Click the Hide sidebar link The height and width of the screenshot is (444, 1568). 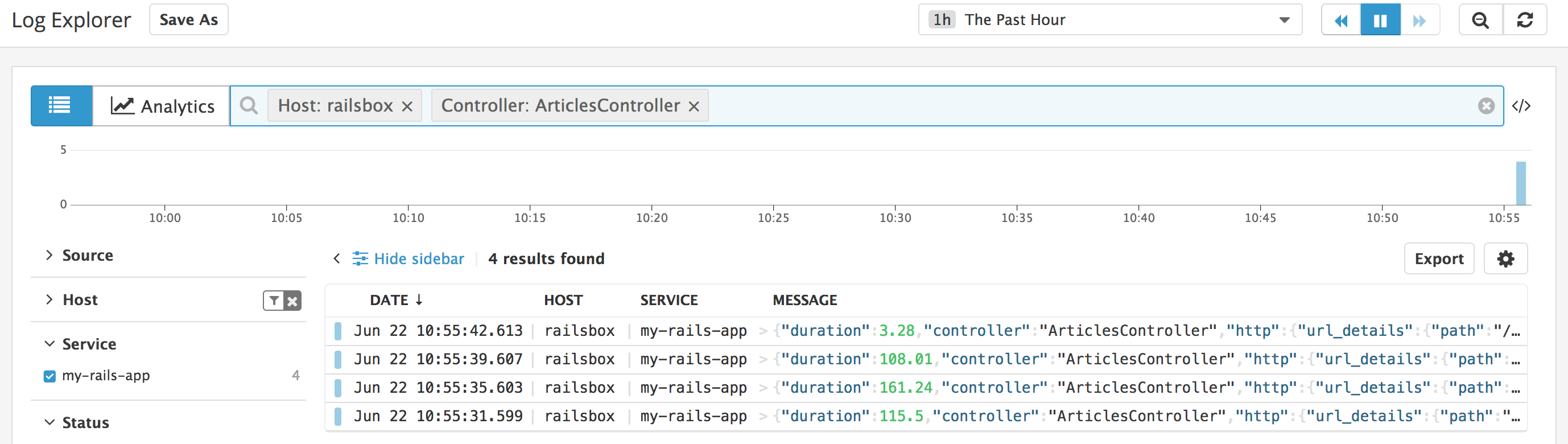[x=408, y=259]
